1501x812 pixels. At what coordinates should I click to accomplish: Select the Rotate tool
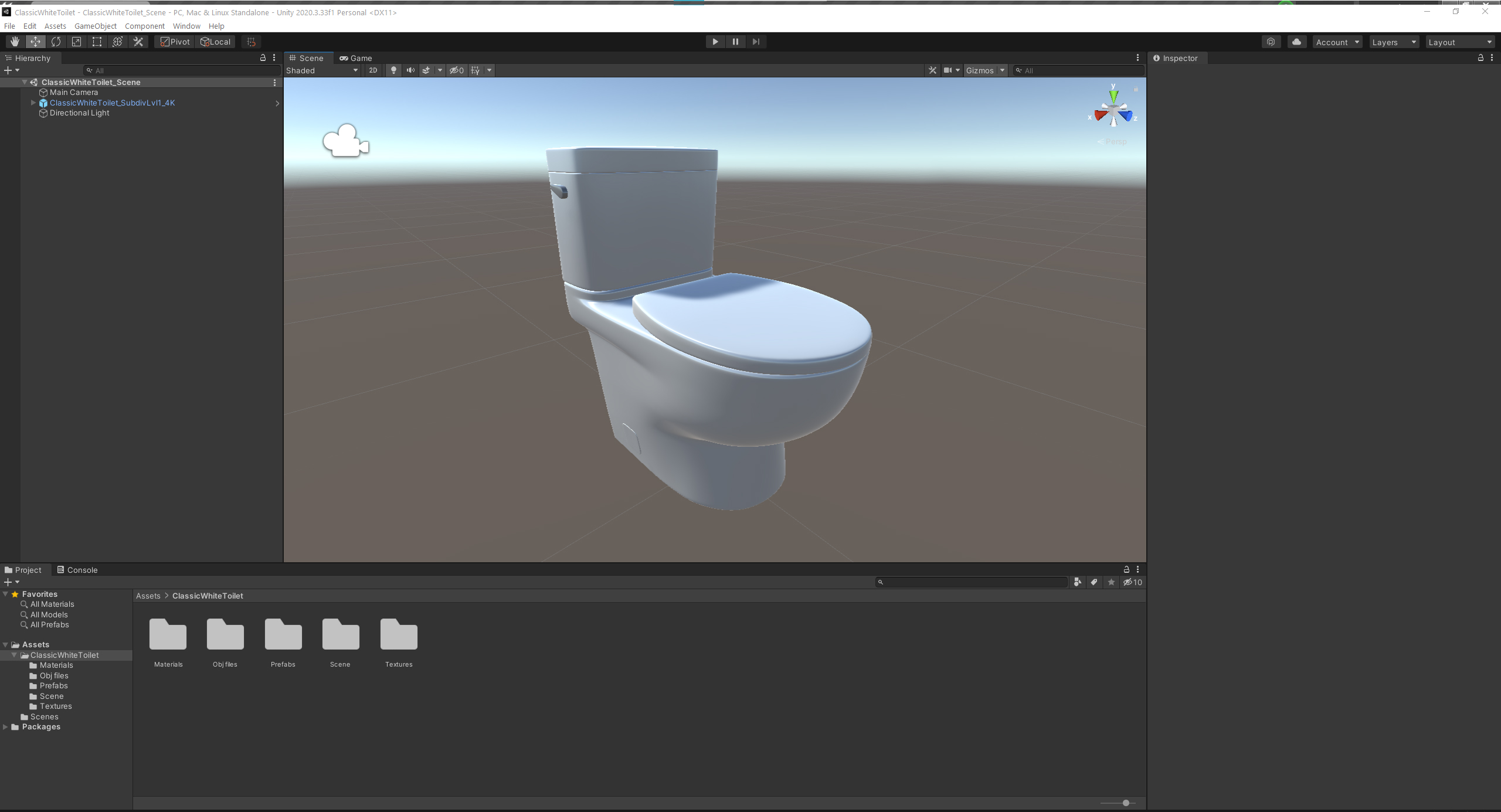pos(56,42)
